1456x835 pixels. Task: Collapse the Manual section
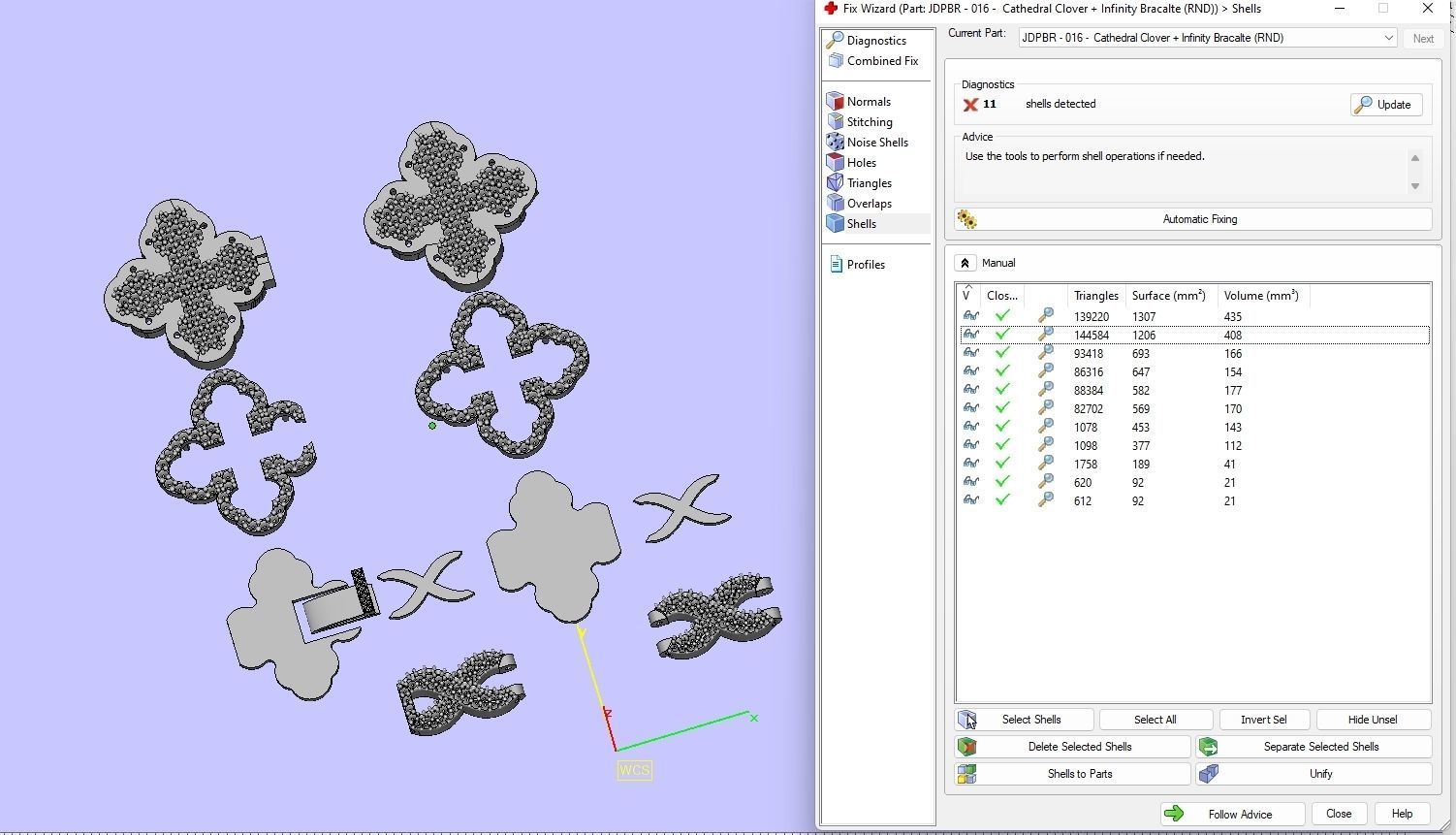965,263
